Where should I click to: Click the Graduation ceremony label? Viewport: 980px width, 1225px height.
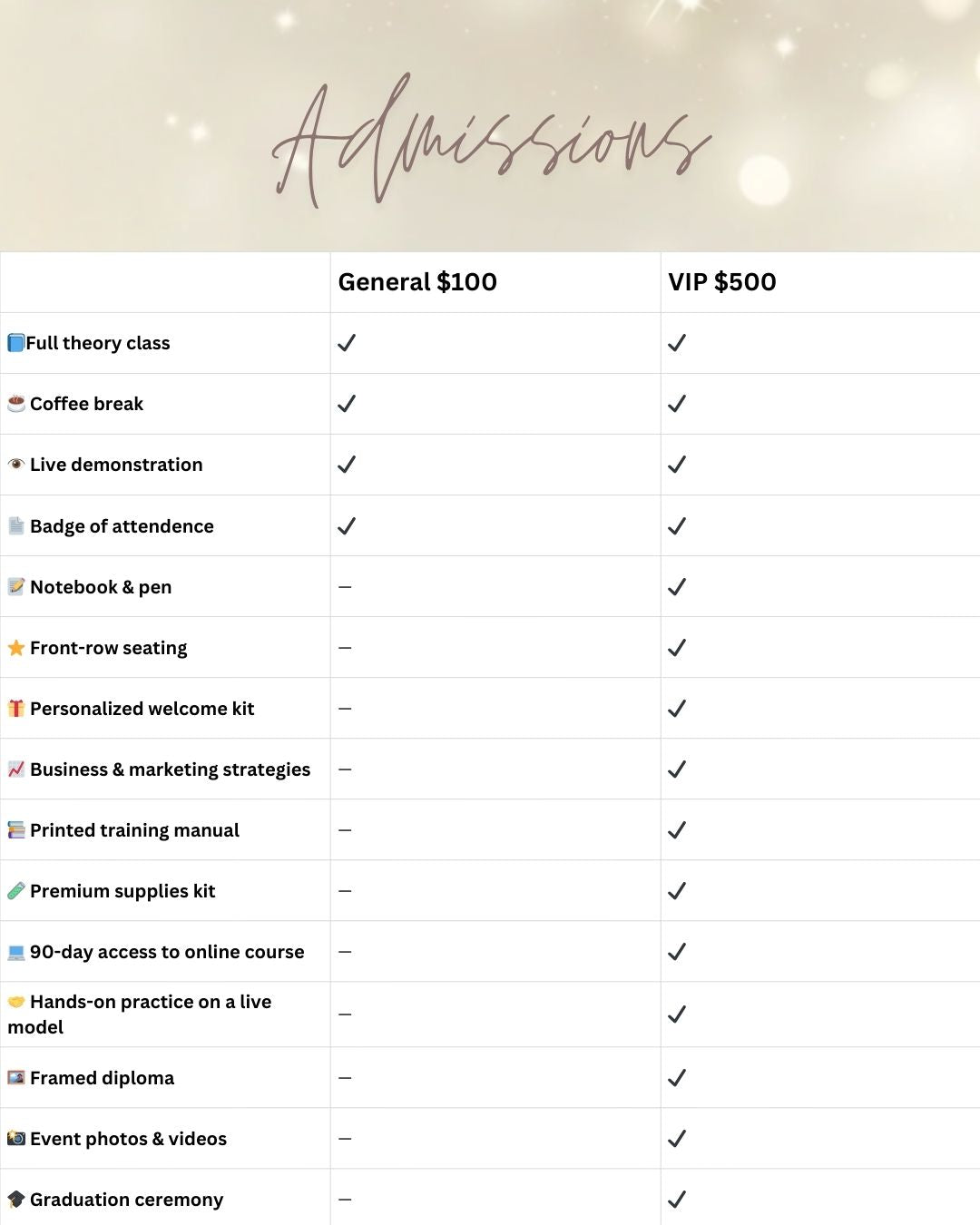[126, 1200]
